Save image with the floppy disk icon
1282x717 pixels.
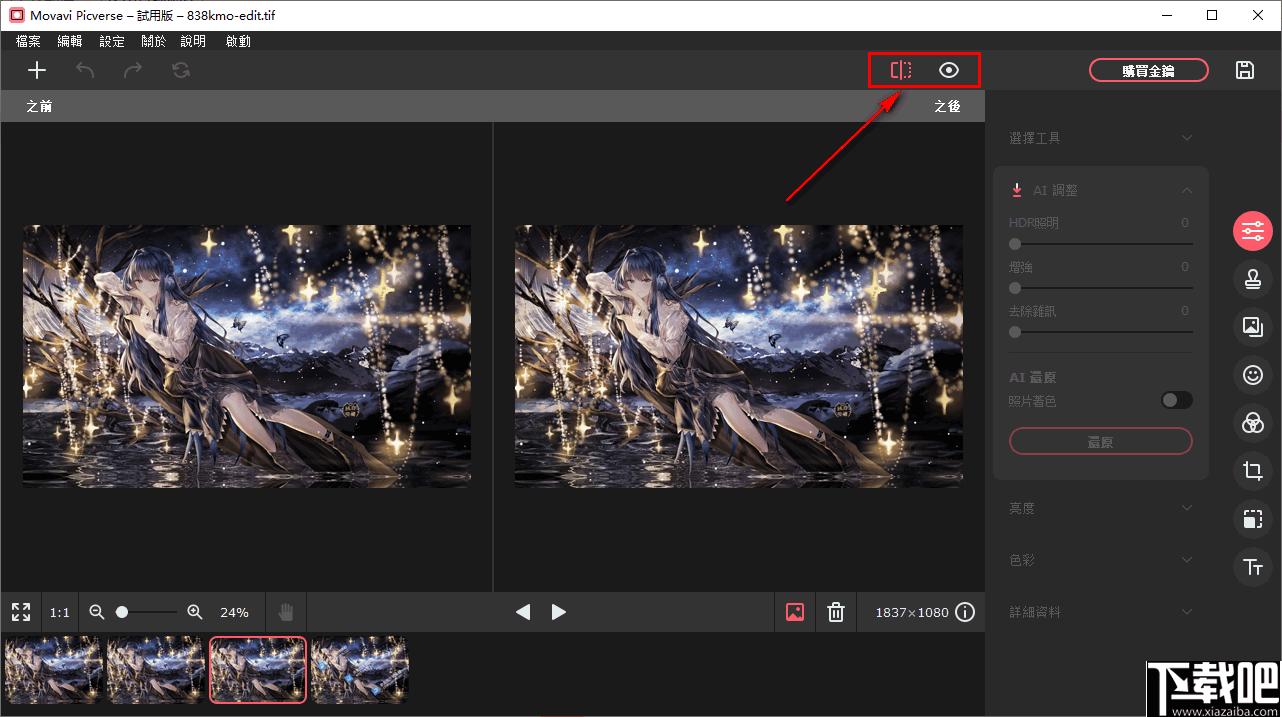(1245, 70)
